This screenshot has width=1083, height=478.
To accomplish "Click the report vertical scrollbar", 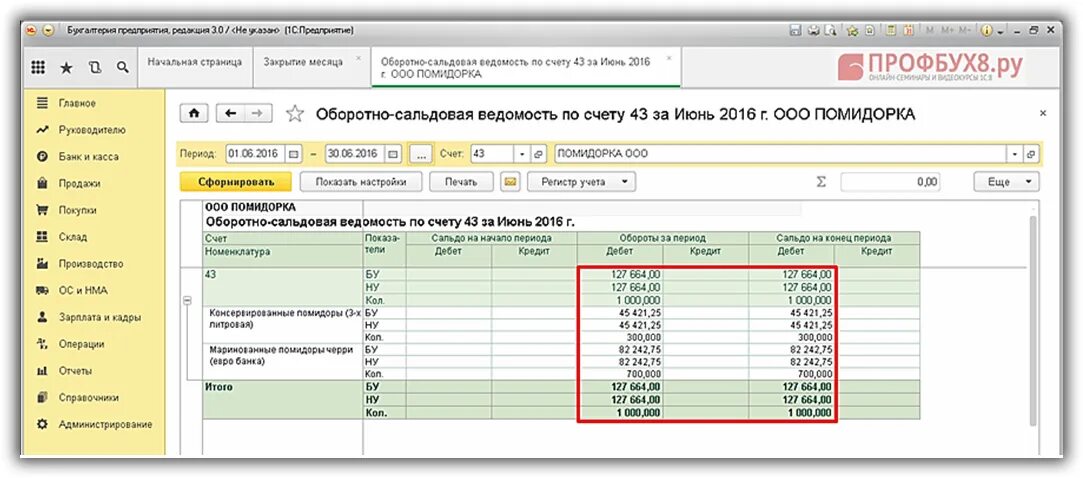I will coord(1033,321).
